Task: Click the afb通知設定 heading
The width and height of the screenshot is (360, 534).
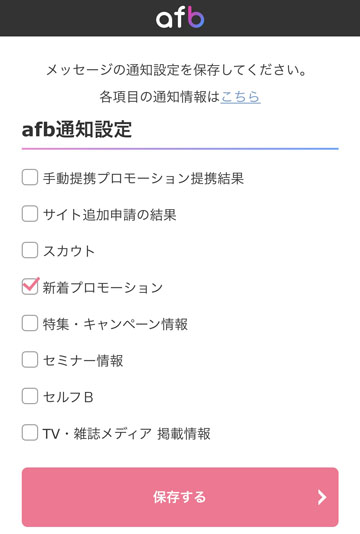Action: [77, 129]
